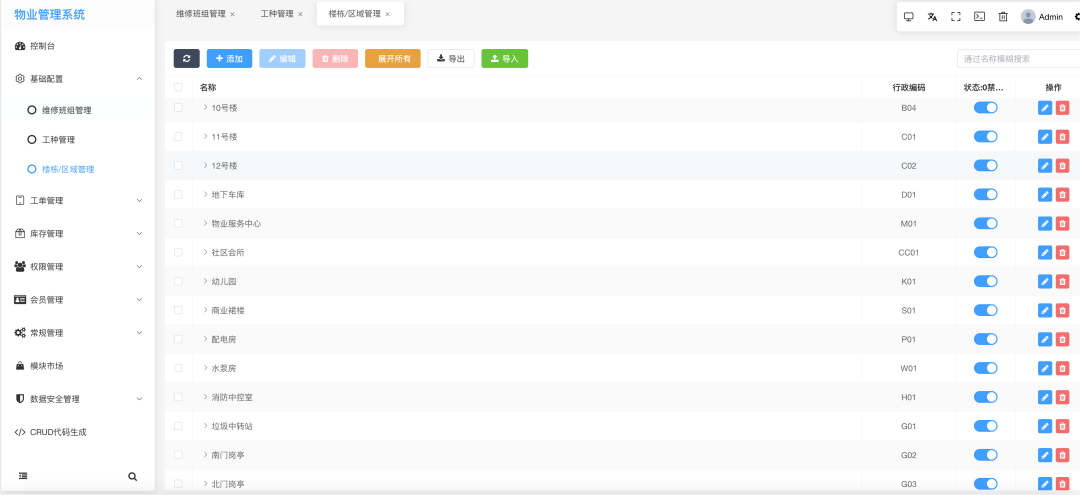The width and height of the screenshot is (1080, 495).
Task: Click the green 导入 import button
Action: click(x=505, y=59)
